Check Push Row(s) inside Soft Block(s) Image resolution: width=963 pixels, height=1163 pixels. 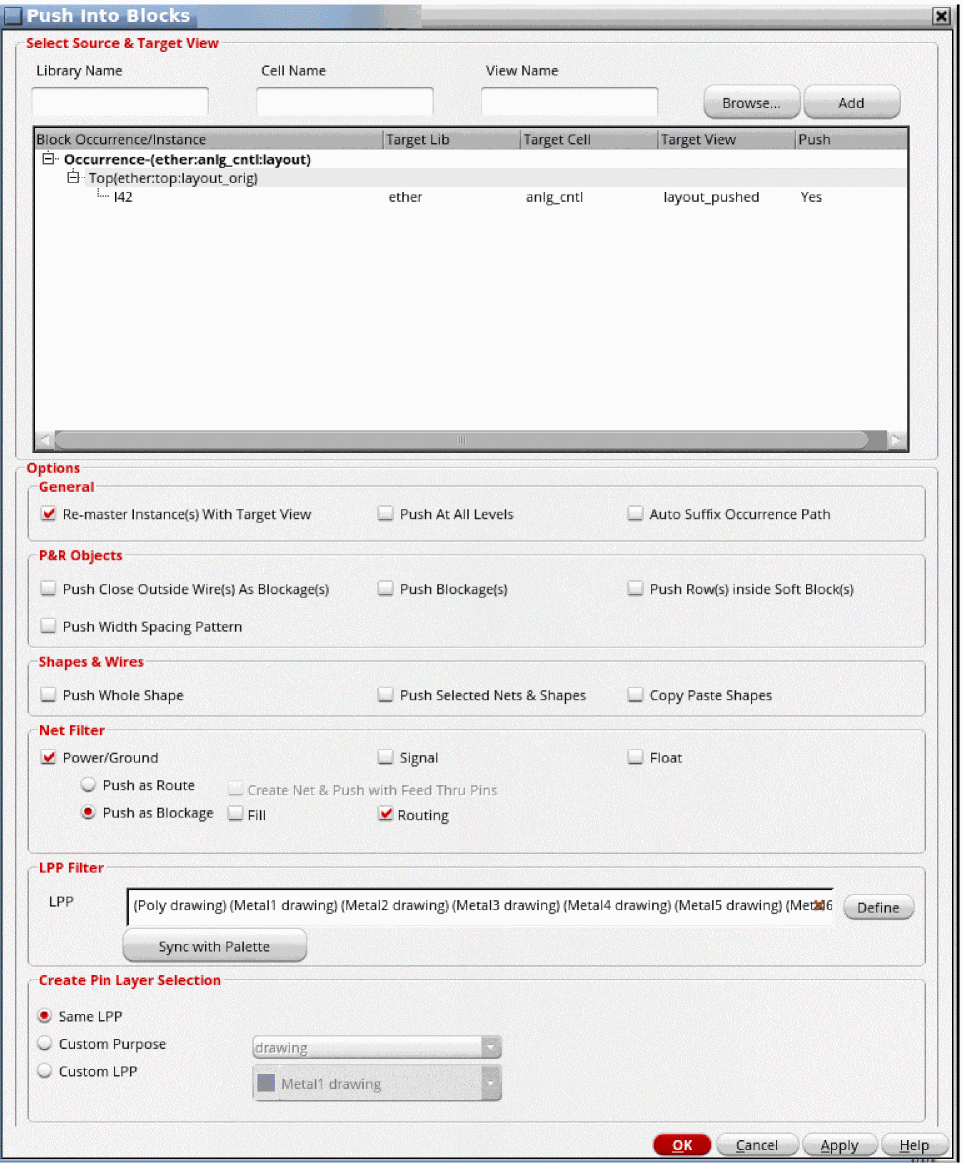[x=635, y=588]
